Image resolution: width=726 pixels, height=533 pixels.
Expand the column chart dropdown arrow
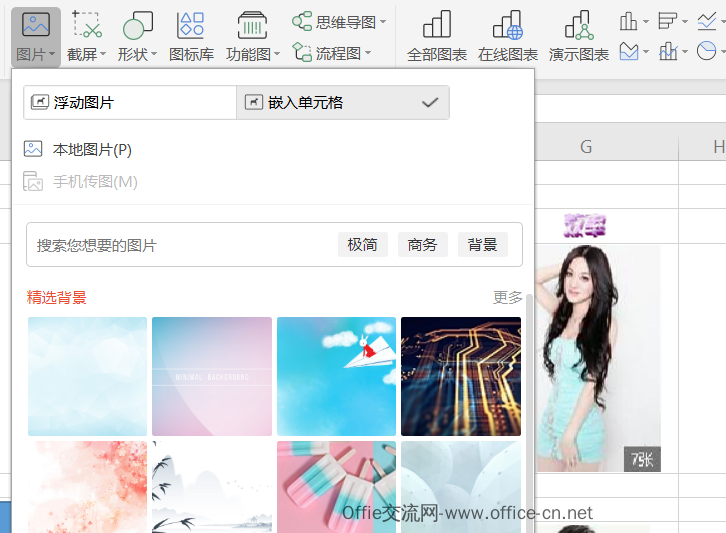(x=645, y=22)
